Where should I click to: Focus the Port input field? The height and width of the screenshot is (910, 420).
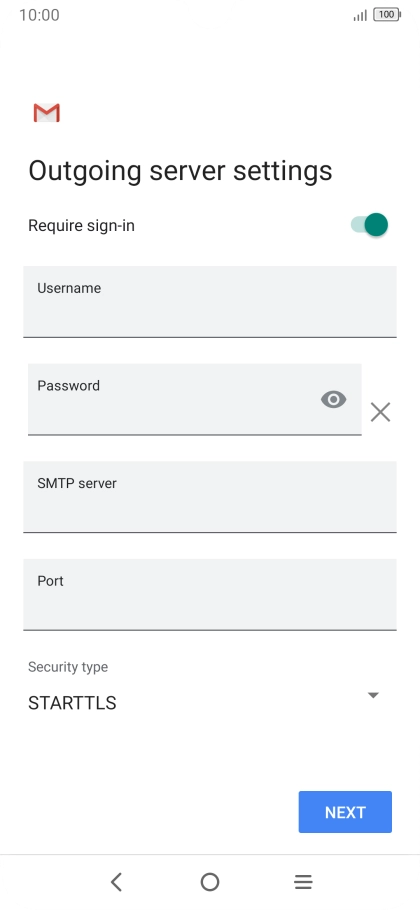(x=210, y=594)
